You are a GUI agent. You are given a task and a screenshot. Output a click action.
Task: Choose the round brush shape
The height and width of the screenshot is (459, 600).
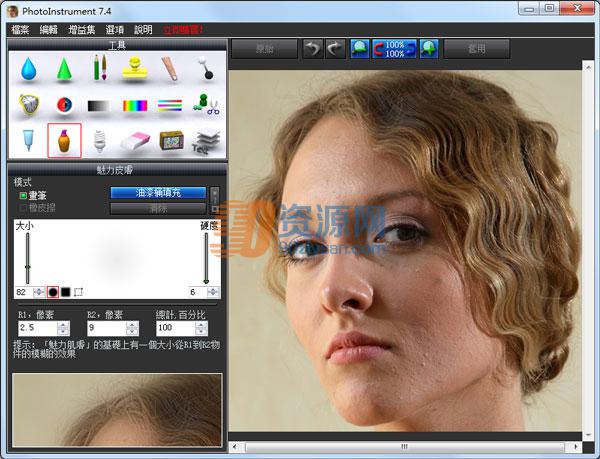pos(53,292)
